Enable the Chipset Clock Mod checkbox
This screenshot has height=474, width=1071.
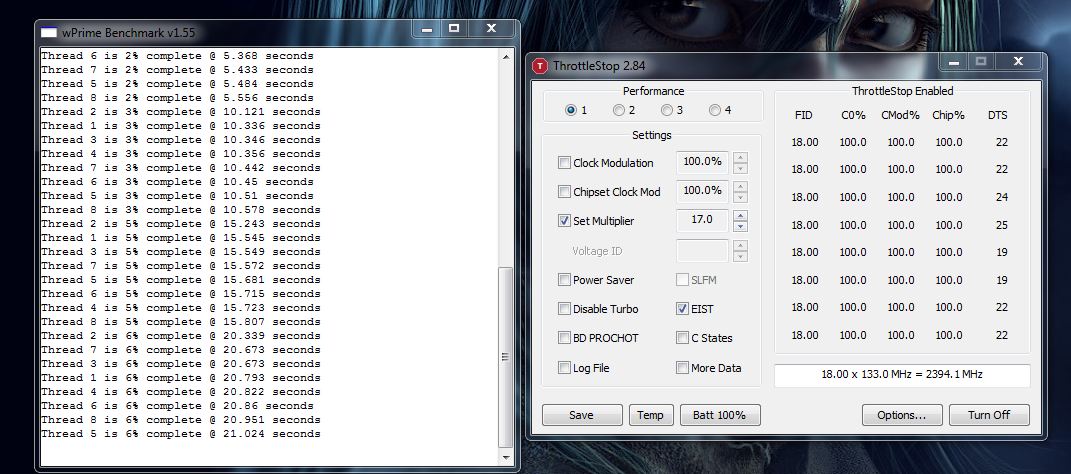(564, 192)
